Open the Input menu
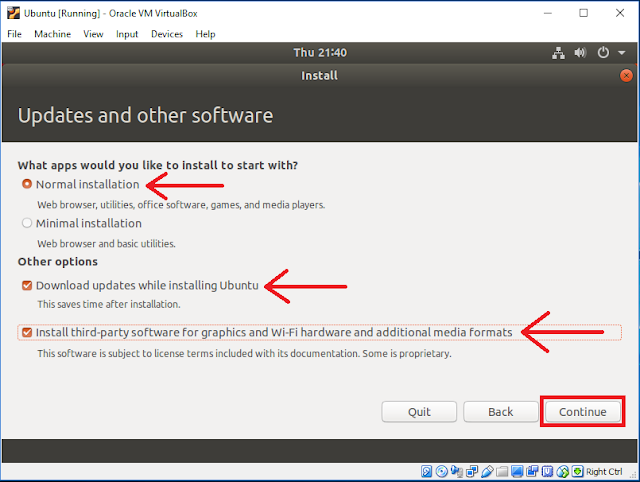This screenshot has width=640, height=482. coord(127,34)
